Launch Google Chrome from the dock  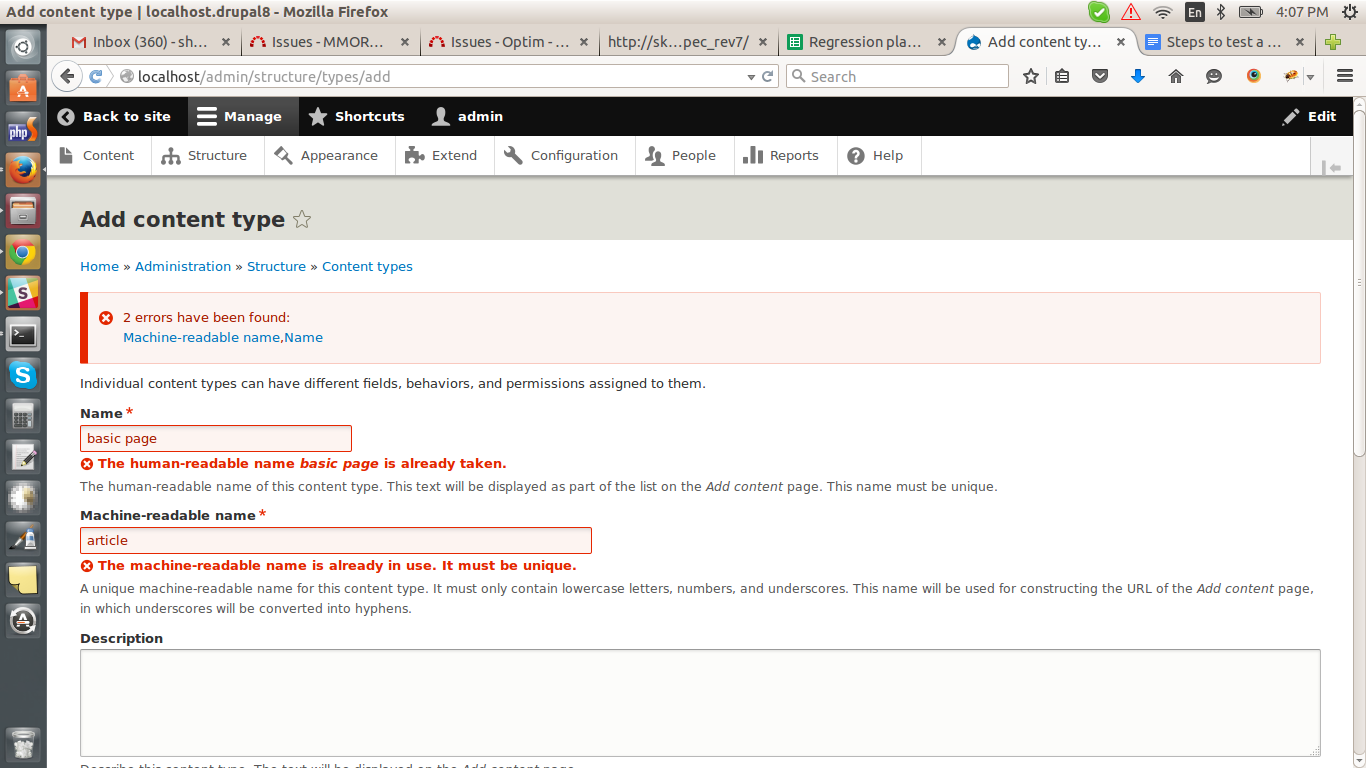23,253
